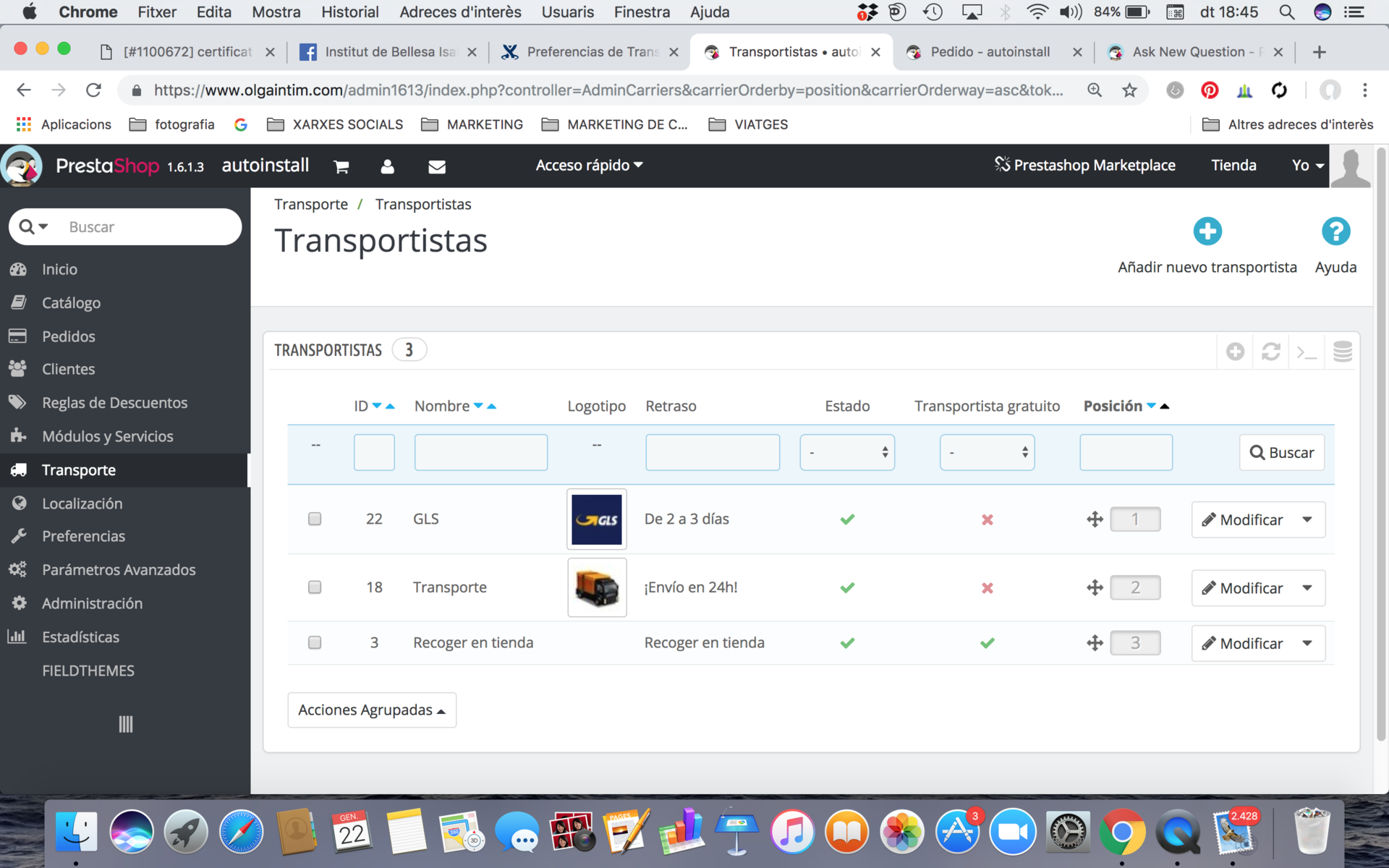Screen dimensions: 1389x868
Task: Disable free shipping for Recoger en tienda
Action: 987,642
